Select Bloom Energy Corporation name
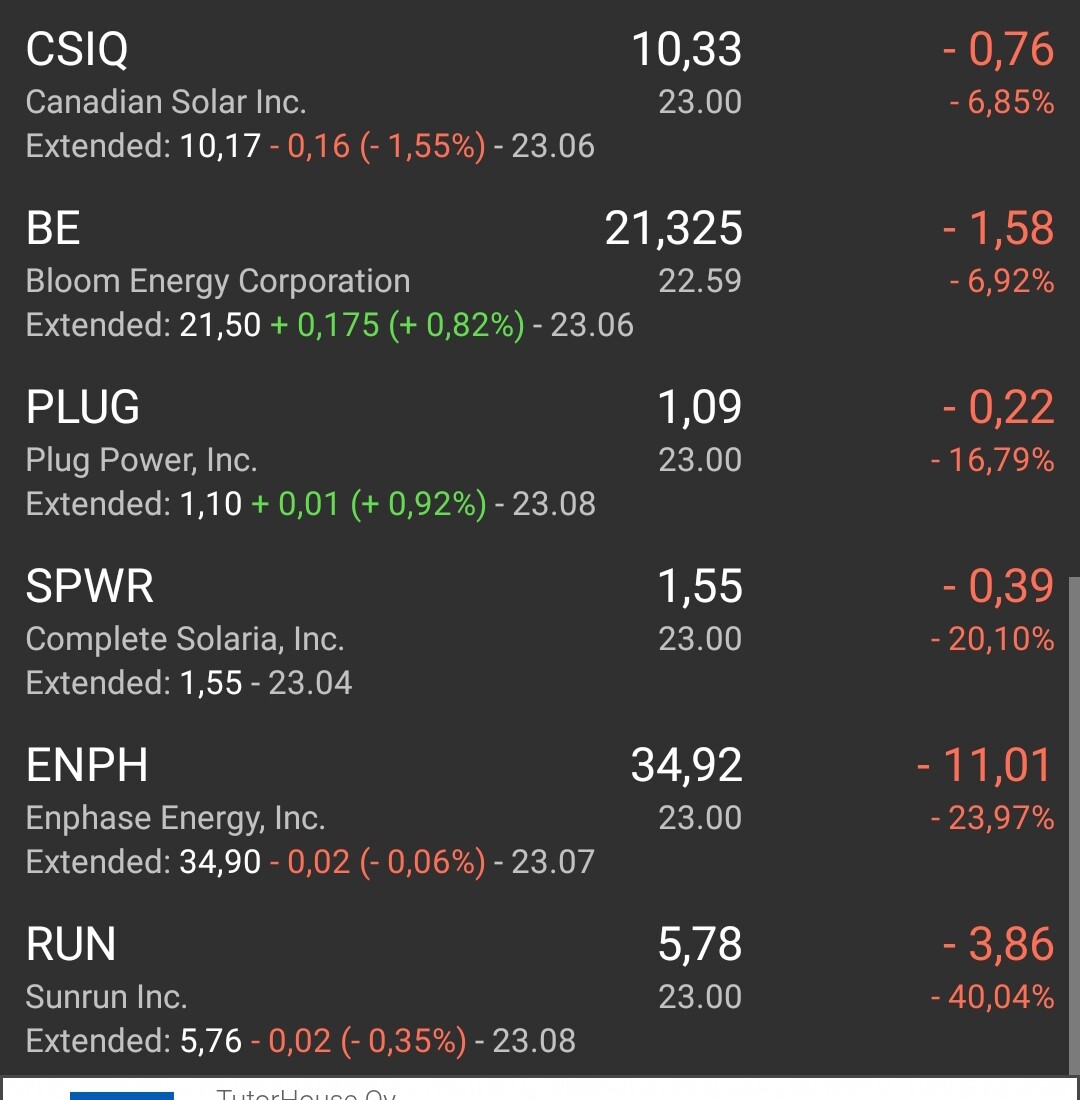The image size is (1080, 1100). pos(218,282)
